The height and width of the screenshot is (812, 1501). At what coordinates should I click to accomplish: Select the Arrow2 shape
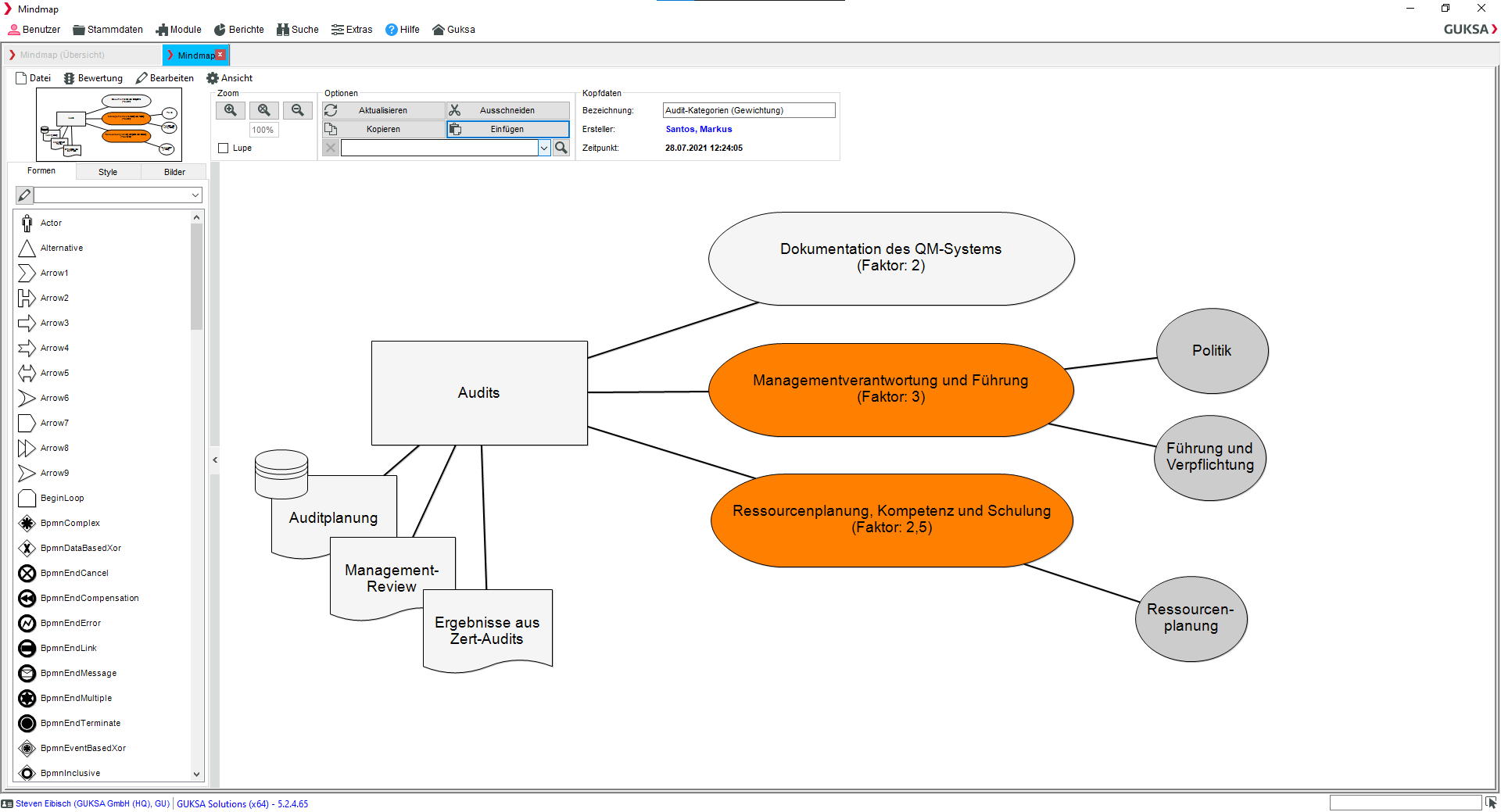point(27,299)
